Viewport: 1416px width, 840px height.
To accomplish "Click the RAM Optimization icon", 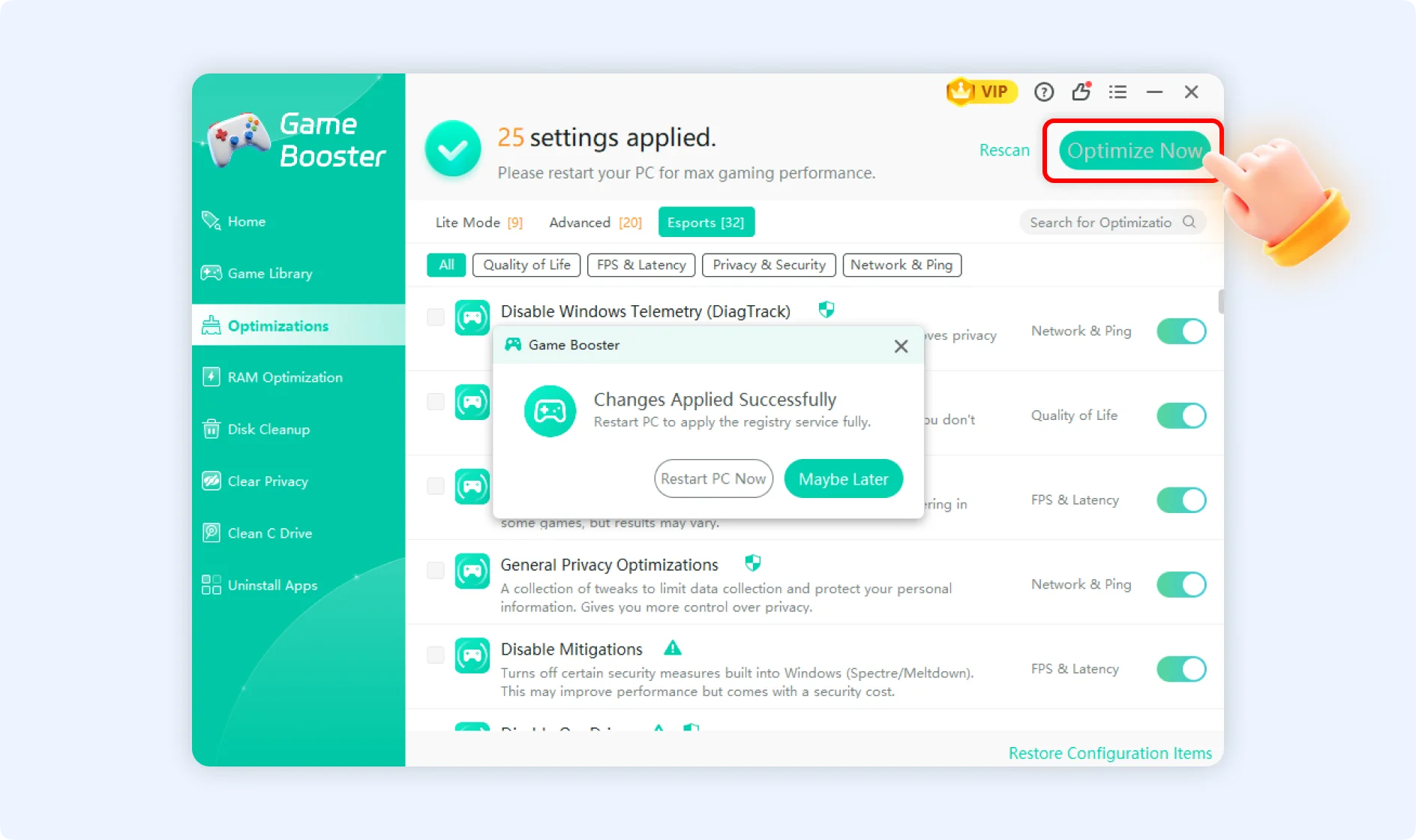I will (211, 376).
